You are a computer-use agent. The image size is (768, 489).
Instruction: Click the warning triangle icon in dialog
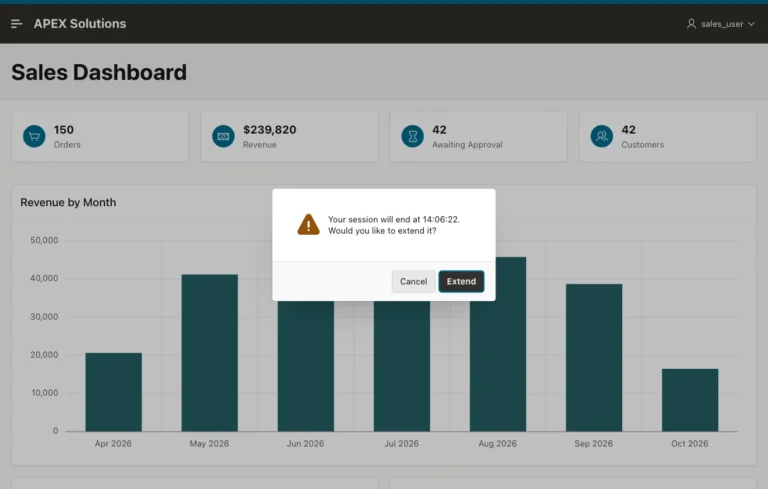pyautogui.click(x=308, y=224)
